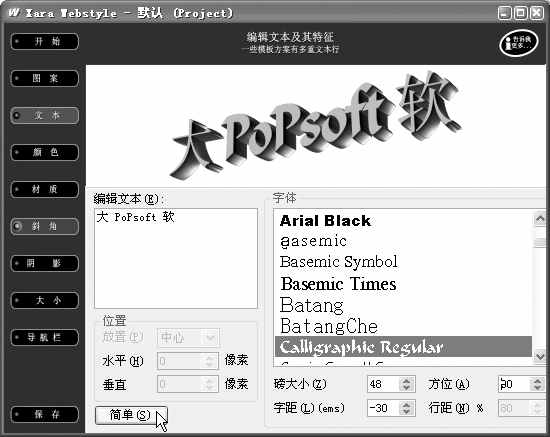
Task: Click font list scrollbar up arrow
Action: pyautogui.click(x=540, y=219)
